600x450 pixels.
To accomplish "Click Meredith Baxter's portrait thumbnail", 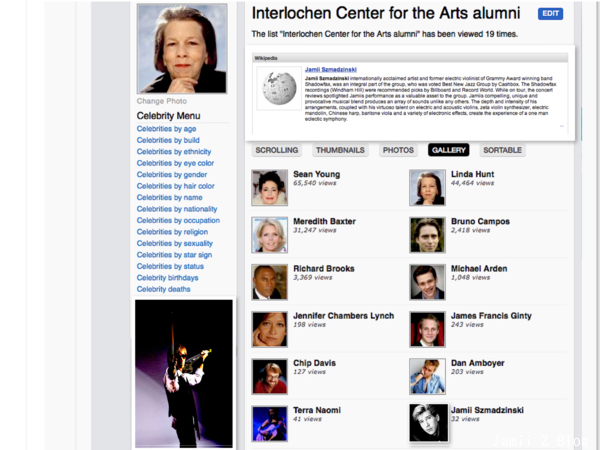I will 270,235.
